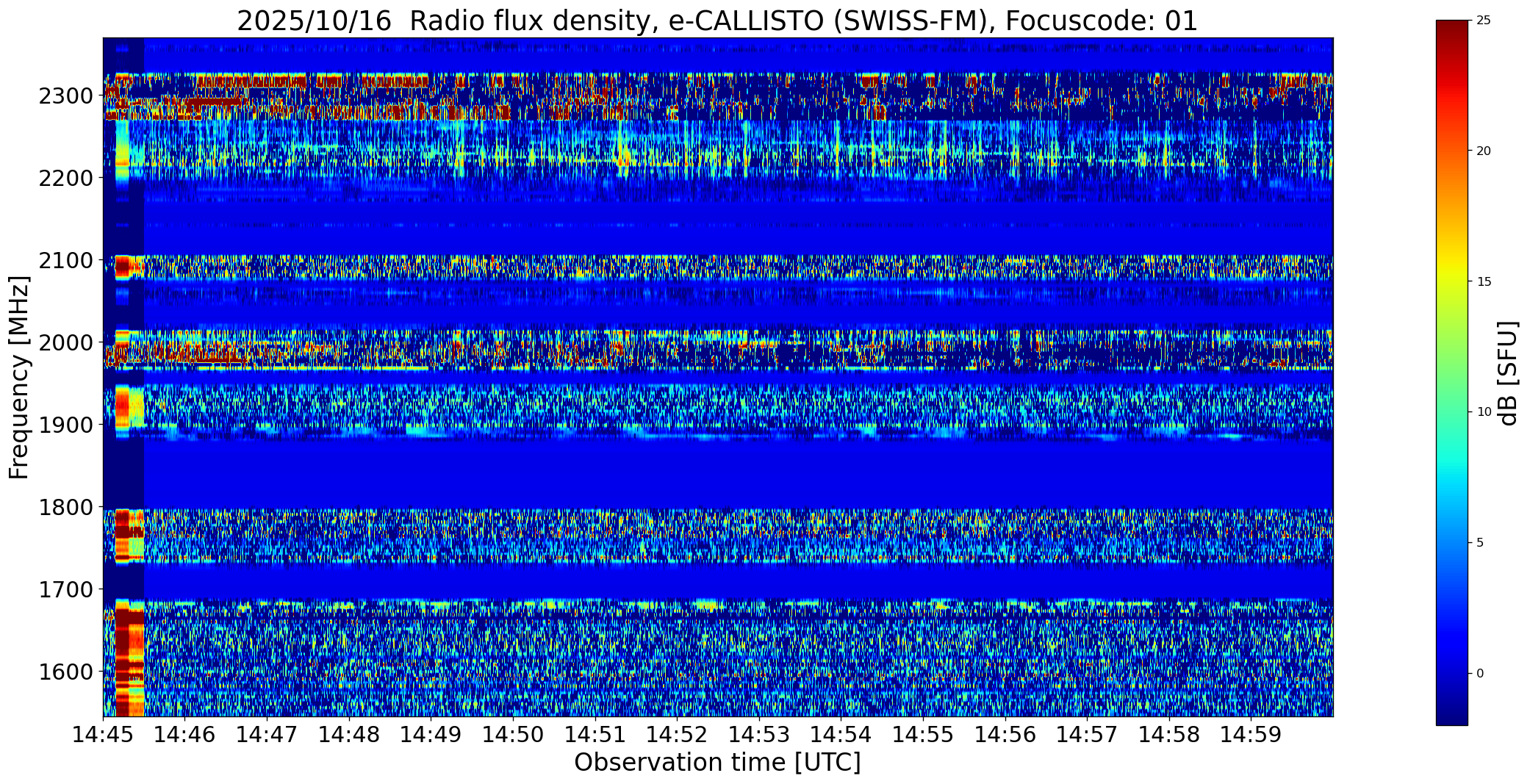Click the 14:53 time tick label

point(759,734)
